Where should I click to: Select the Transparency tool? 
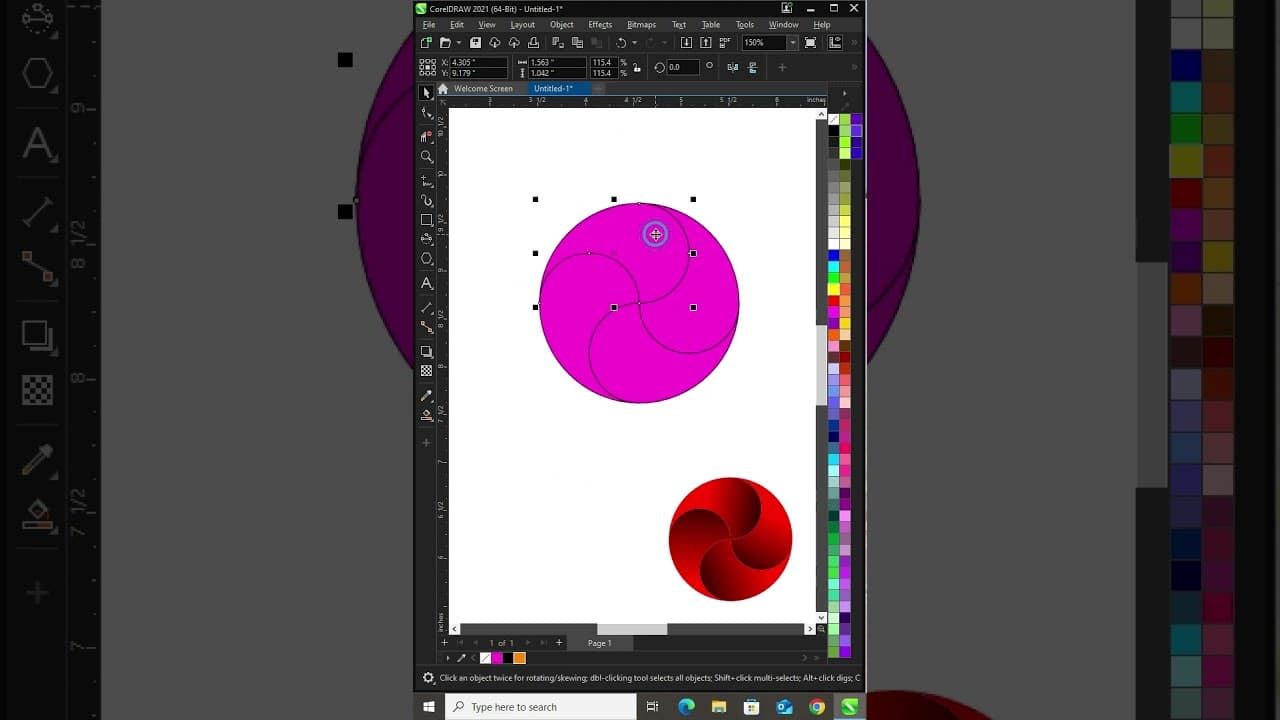point(427,371)
